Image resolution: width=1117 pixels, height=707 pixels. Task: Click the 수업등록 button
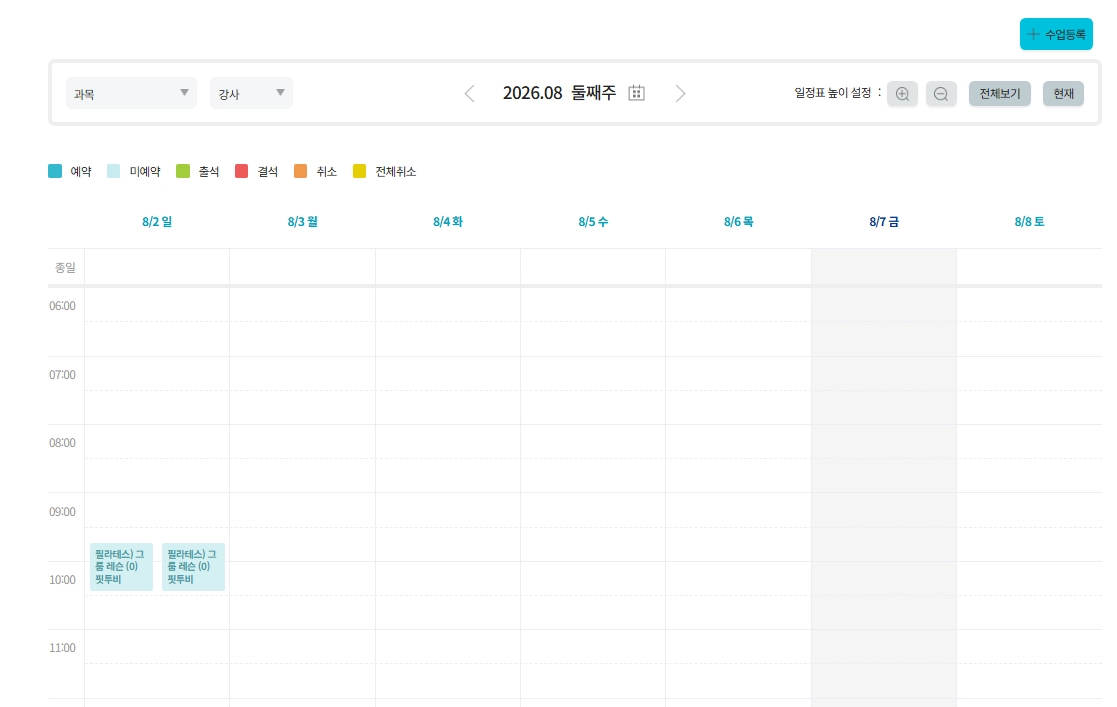pos(1056,34)
